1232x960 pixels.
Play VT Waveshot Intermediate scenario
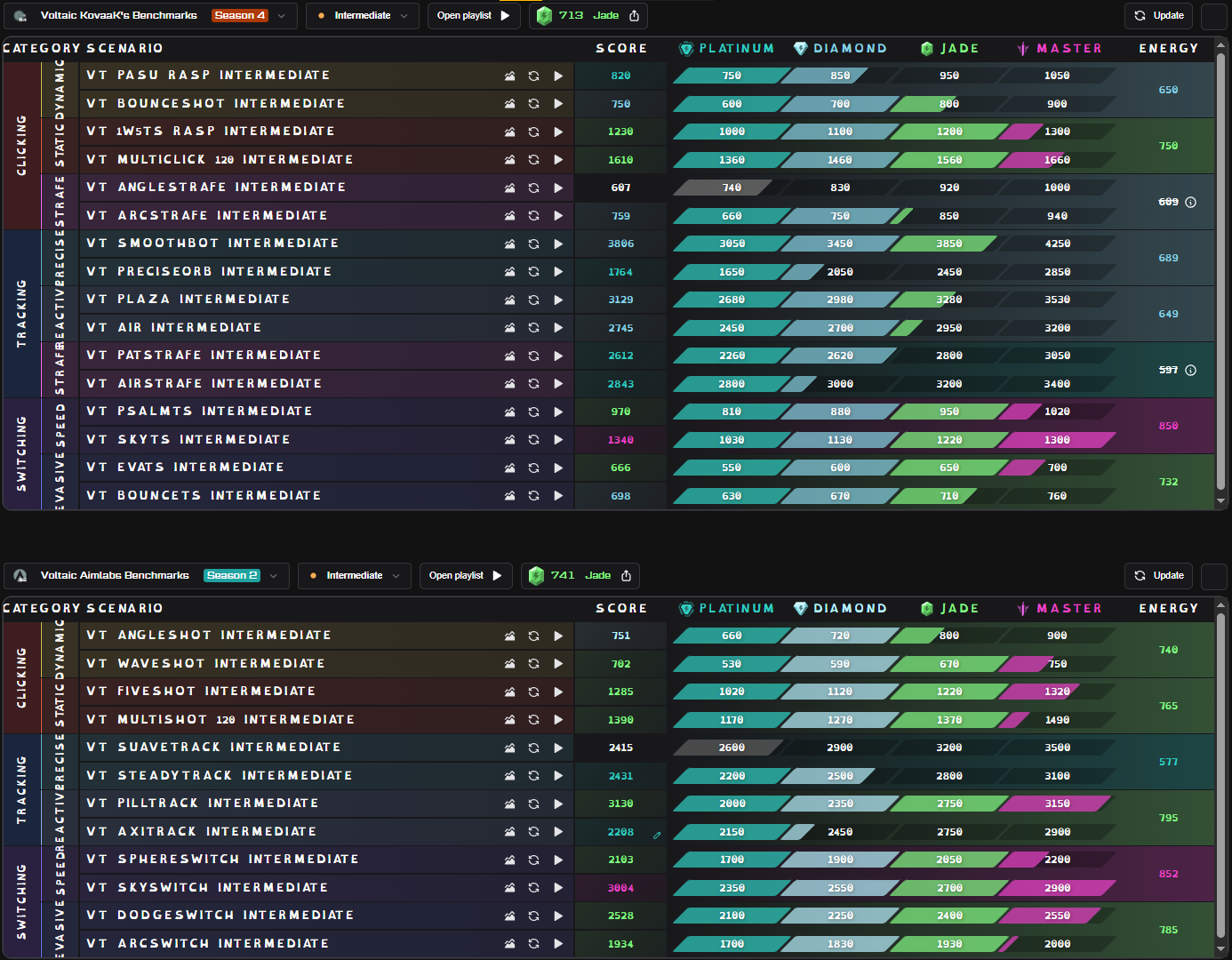[x=558, y=664]
